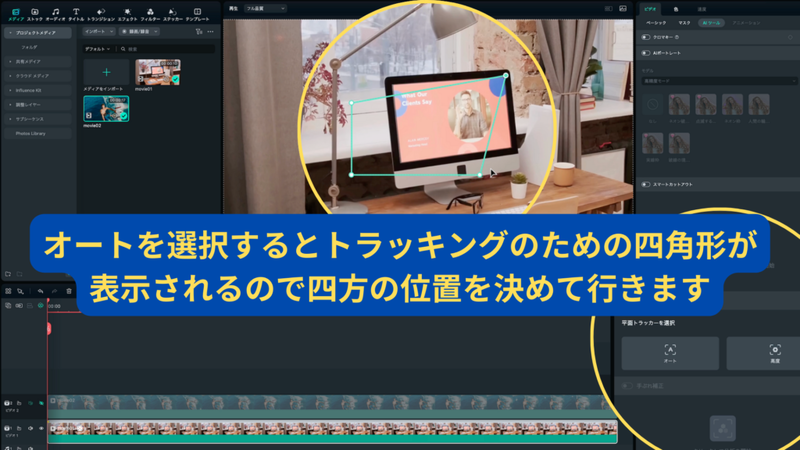Switch to the 速度 (Speed) properties tab

click(702, 9)
